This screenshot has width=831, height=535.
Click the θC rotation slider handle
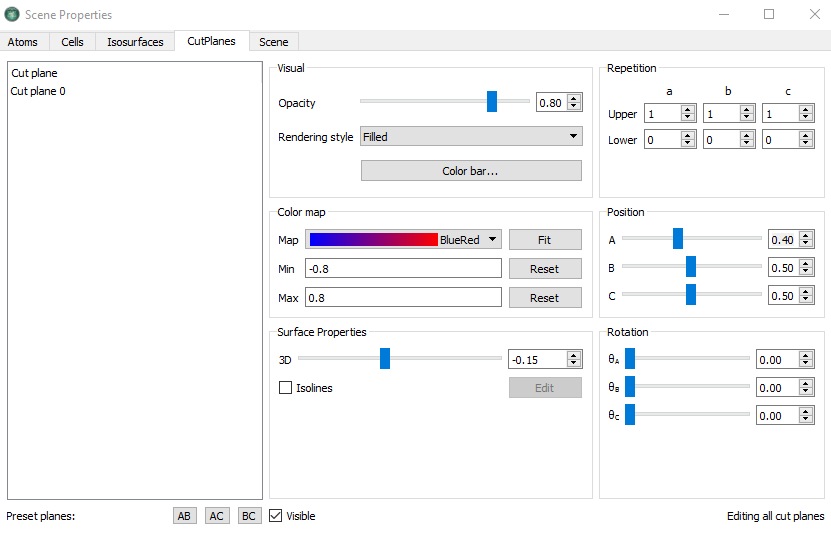[630, 414]
